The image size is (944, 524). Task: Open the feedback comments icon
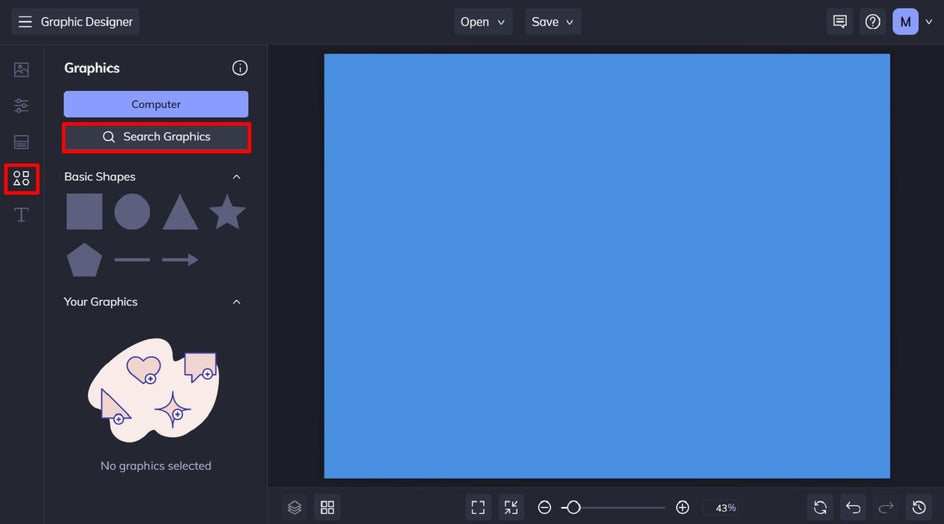[x=840, y=22]
